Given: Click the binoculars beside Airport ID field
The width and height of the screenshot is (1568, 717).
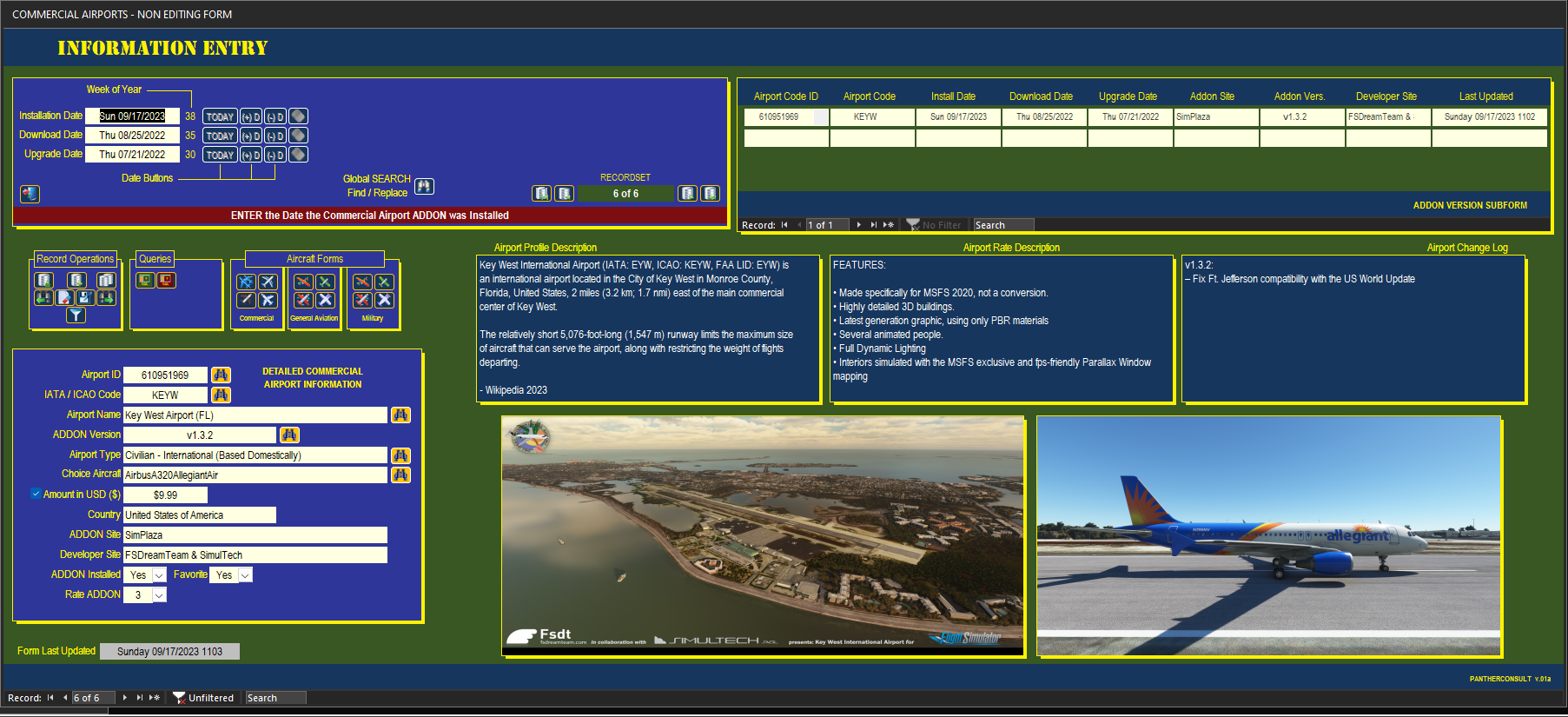Looking at the screenshot, I should [x=221, y=375].
